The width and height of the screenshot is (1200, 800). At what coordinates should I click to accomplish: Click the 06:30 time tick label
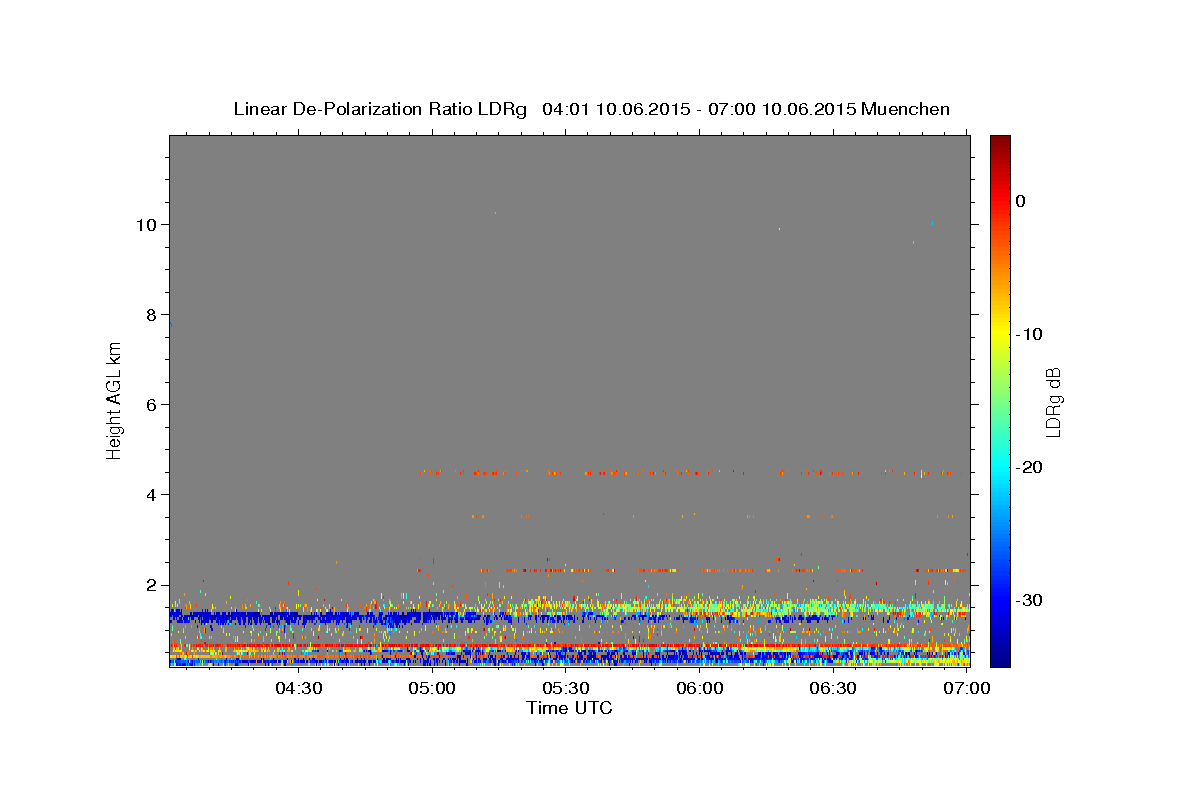pos(833,688)
